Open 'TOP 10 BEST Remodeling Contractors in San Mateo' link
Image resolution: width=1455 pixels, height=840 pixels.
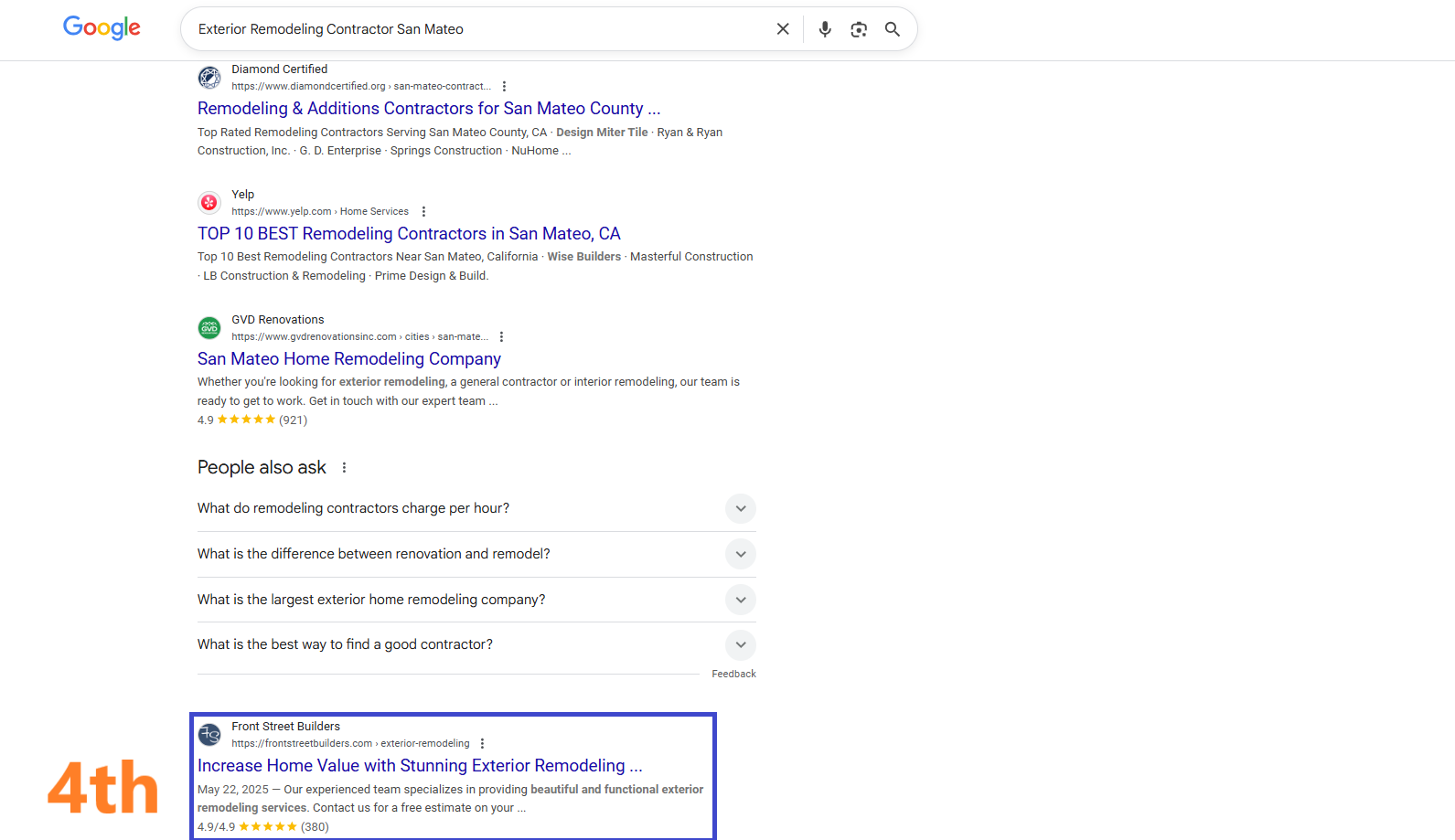click(409, 233)
